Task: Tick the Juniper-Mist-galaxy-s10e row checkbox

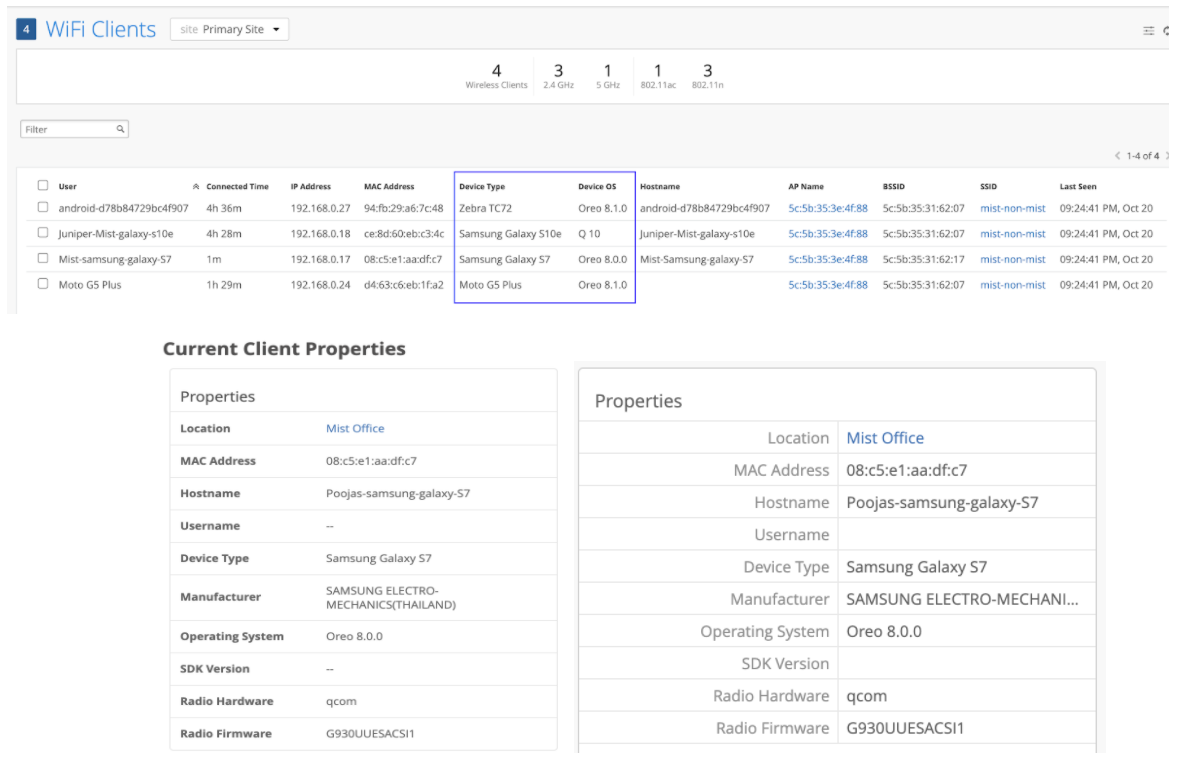Action: [42, 233]
